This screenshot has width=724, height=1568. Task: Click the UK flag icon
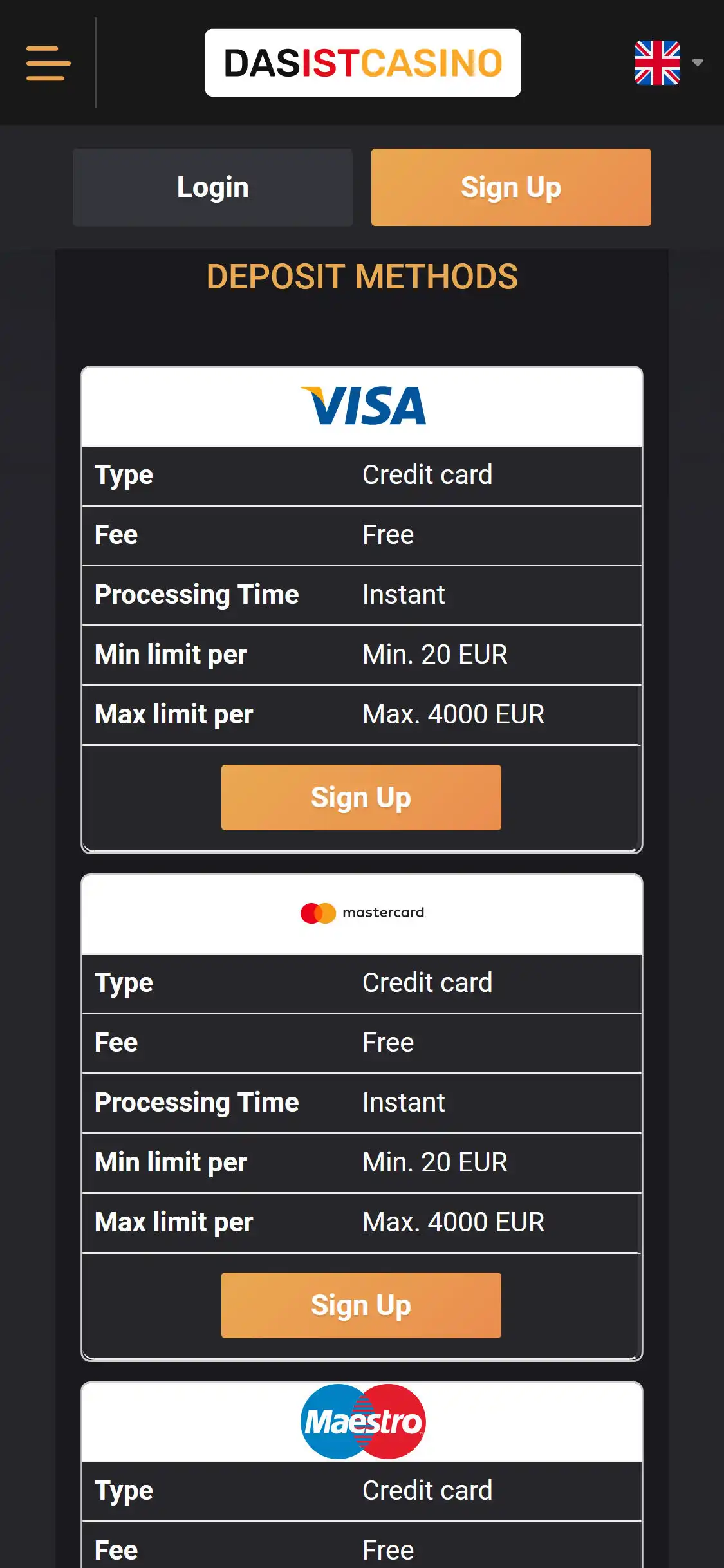click(656, 63)
